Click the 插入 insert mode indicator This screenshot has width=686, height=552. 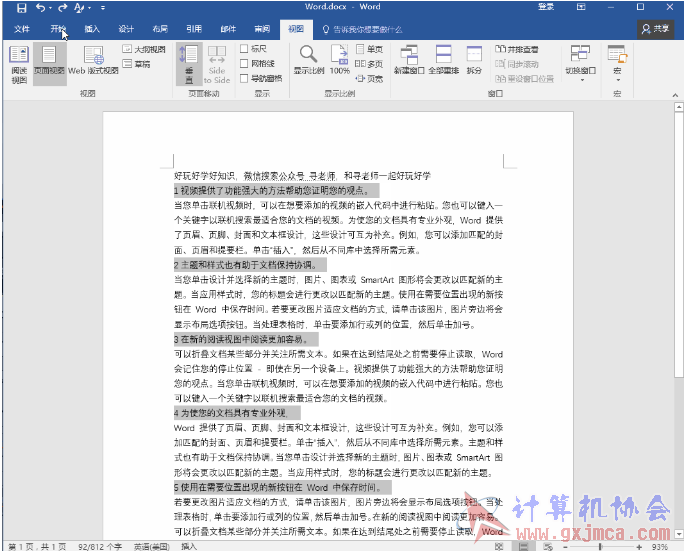pos(189,547)
